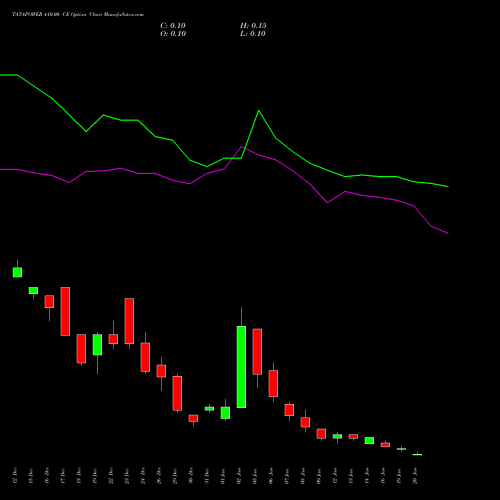The image size is (500, 500).
Task: Click the "23 Dec" date axis label
Action: 127,476
